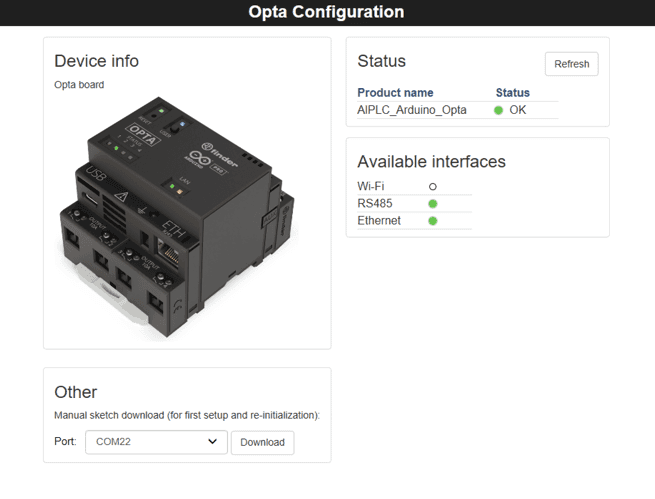This screenshot has width=655, height=499.
Task: Click the Product name column header
Action: point(395,93)
